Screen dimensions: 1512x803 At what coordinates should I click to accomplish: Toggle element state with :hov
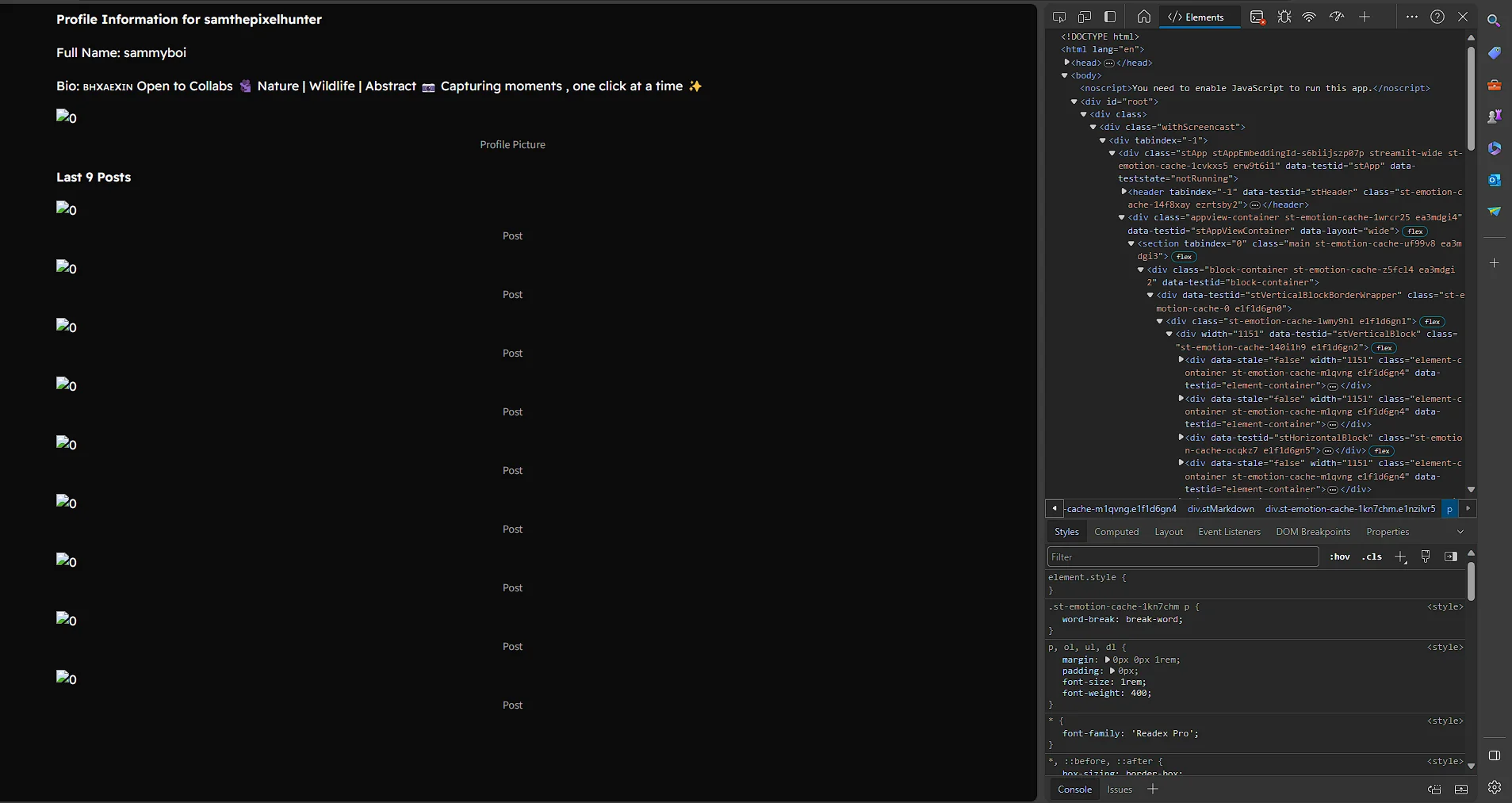(x=1340, y=556)
